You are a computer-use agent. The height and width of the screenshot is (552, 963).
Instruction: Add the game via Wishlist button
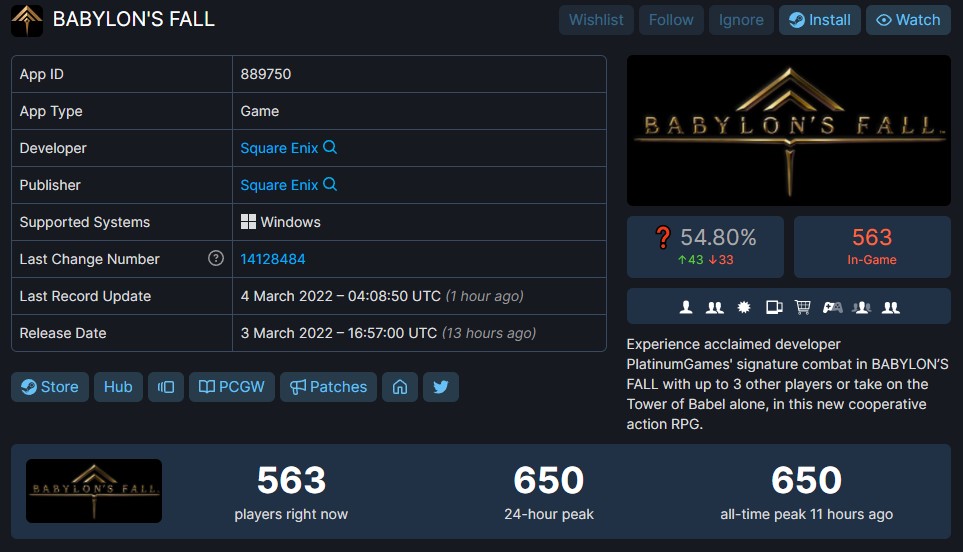point(596,20)
